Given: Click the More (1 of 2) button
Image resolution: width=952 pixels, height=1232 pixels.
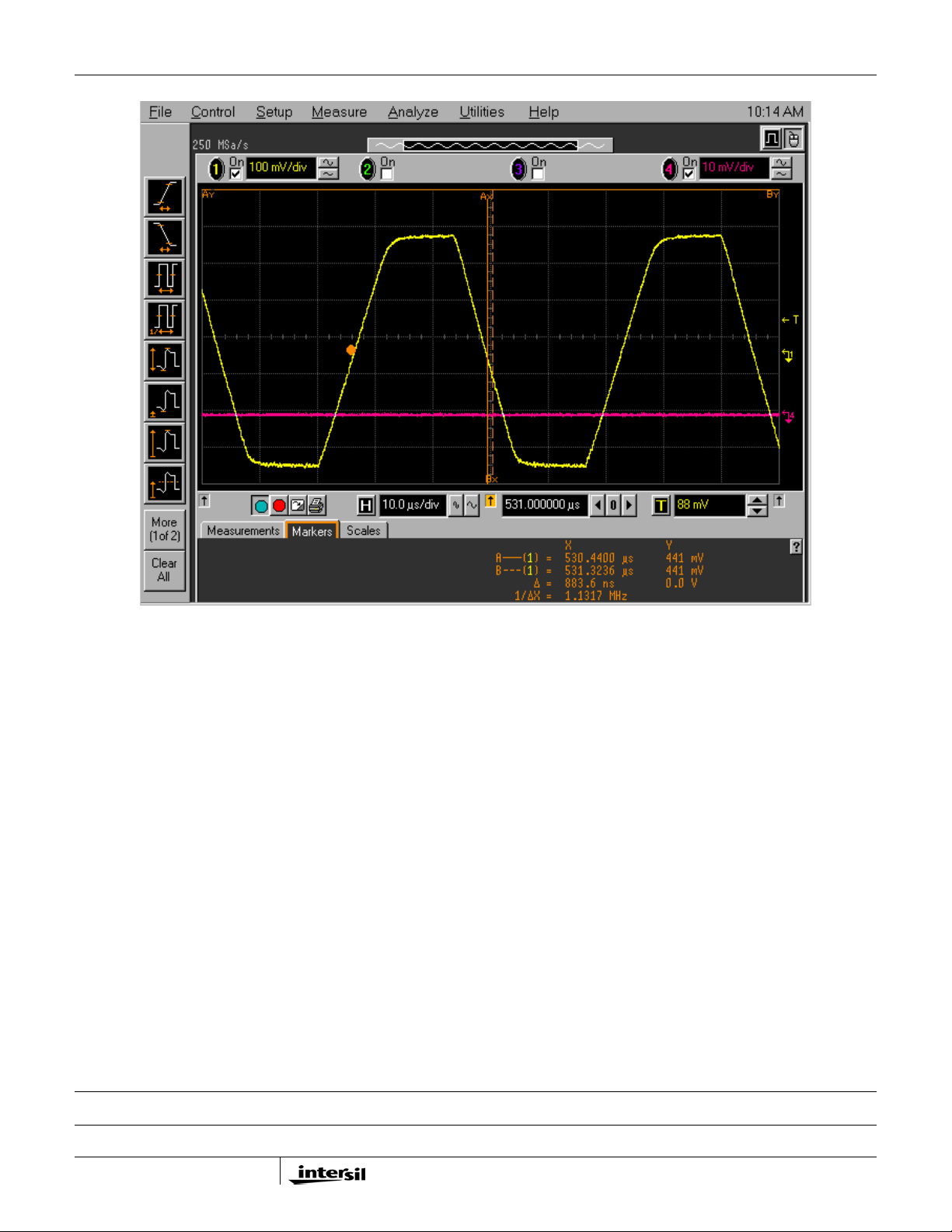Looking at the screenshot, I should coord(164,529).
